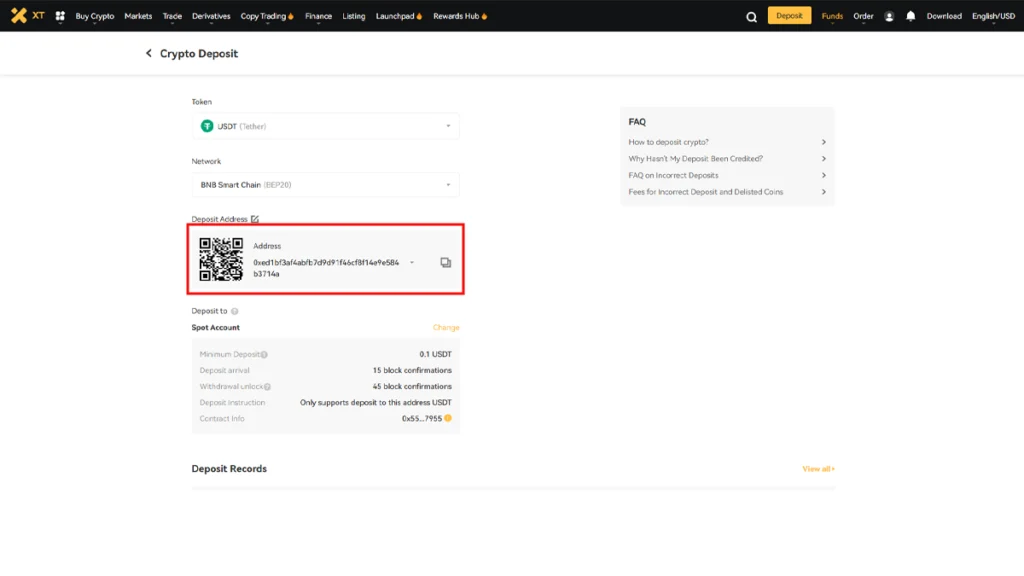1024x576 pixels.
Task: Click the Tether USDT token logo
Action: [x=207, y=126]
